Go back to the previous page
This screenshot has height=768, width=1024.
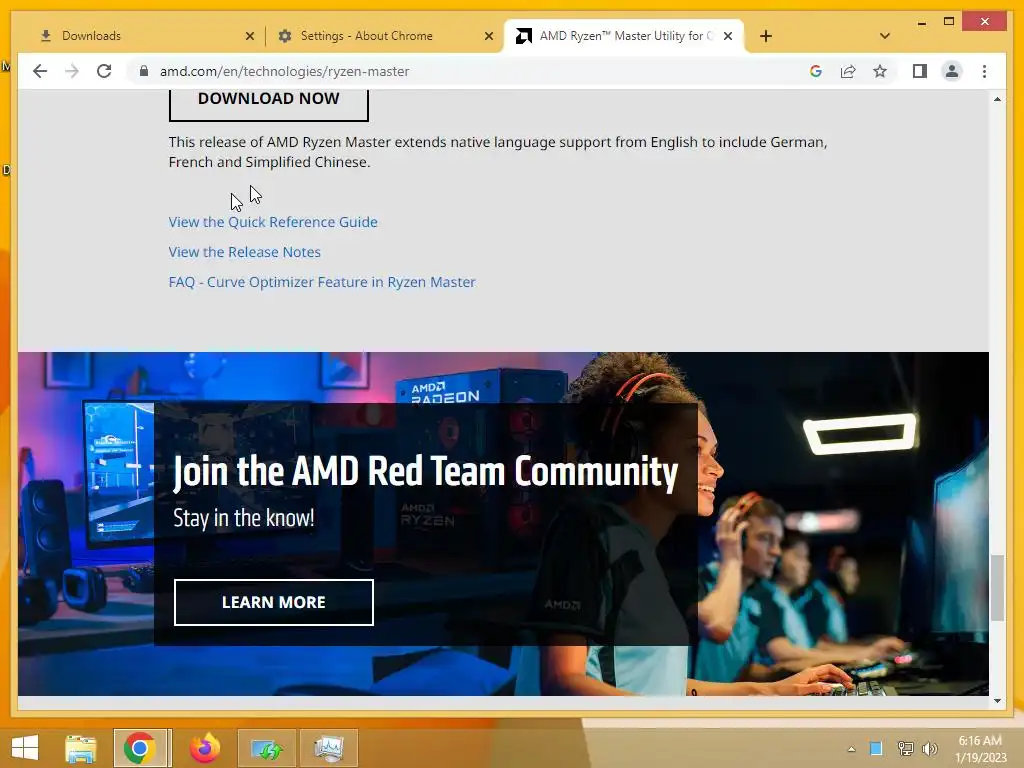click(40, 71)
